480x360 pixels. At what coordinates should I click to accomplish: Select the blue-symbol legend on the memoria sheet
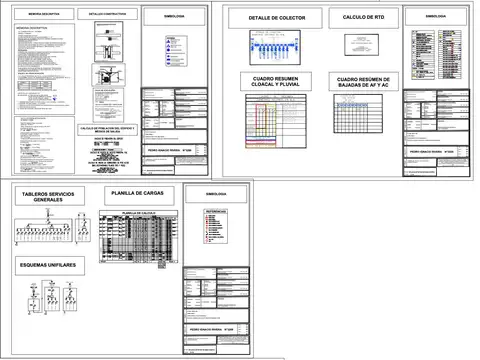[x=176, y=51]
